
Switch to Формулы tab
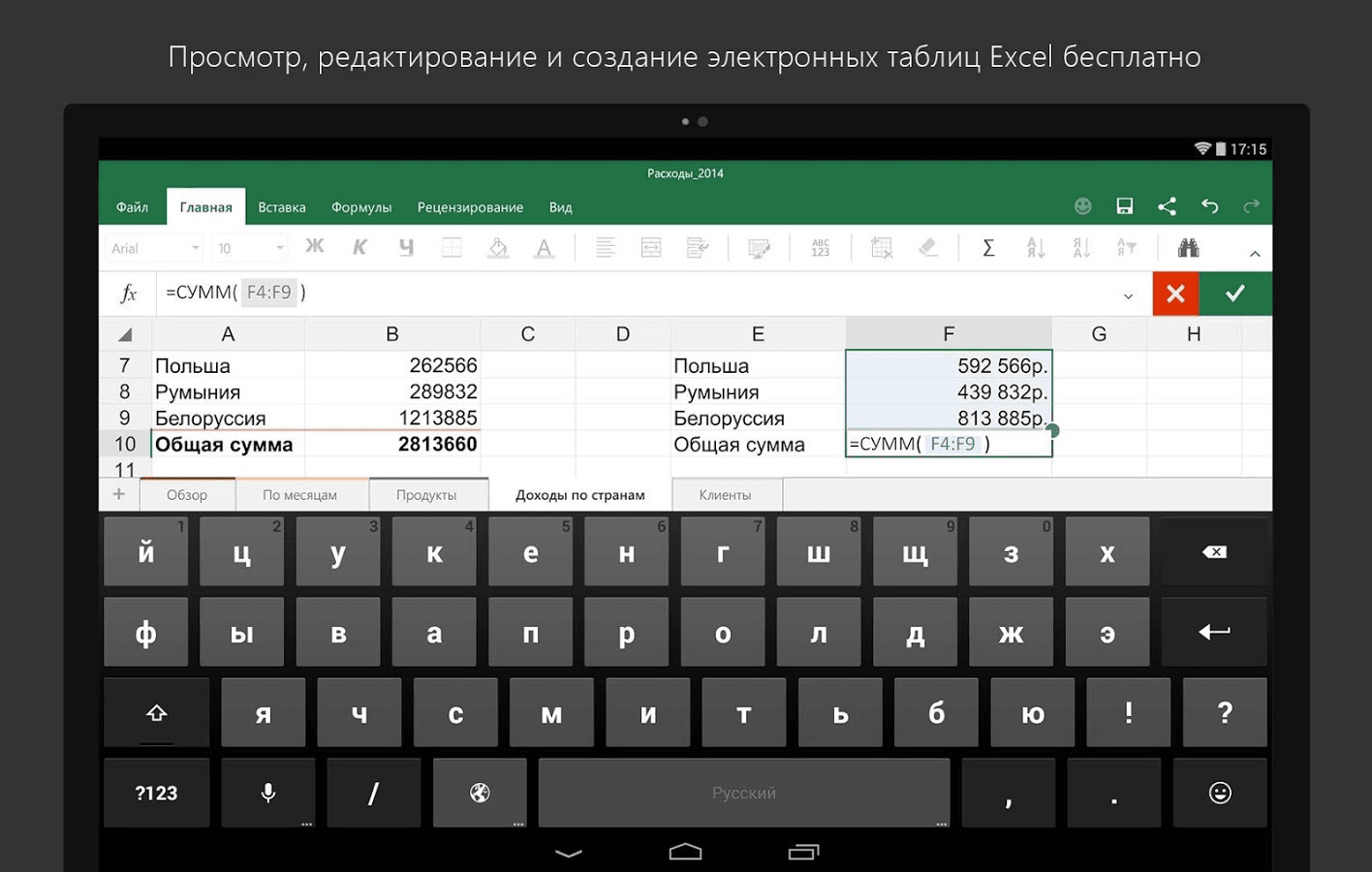click(361, 207)
